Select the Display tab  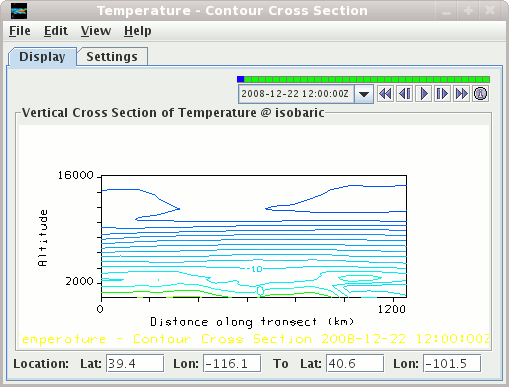[42, 57]
